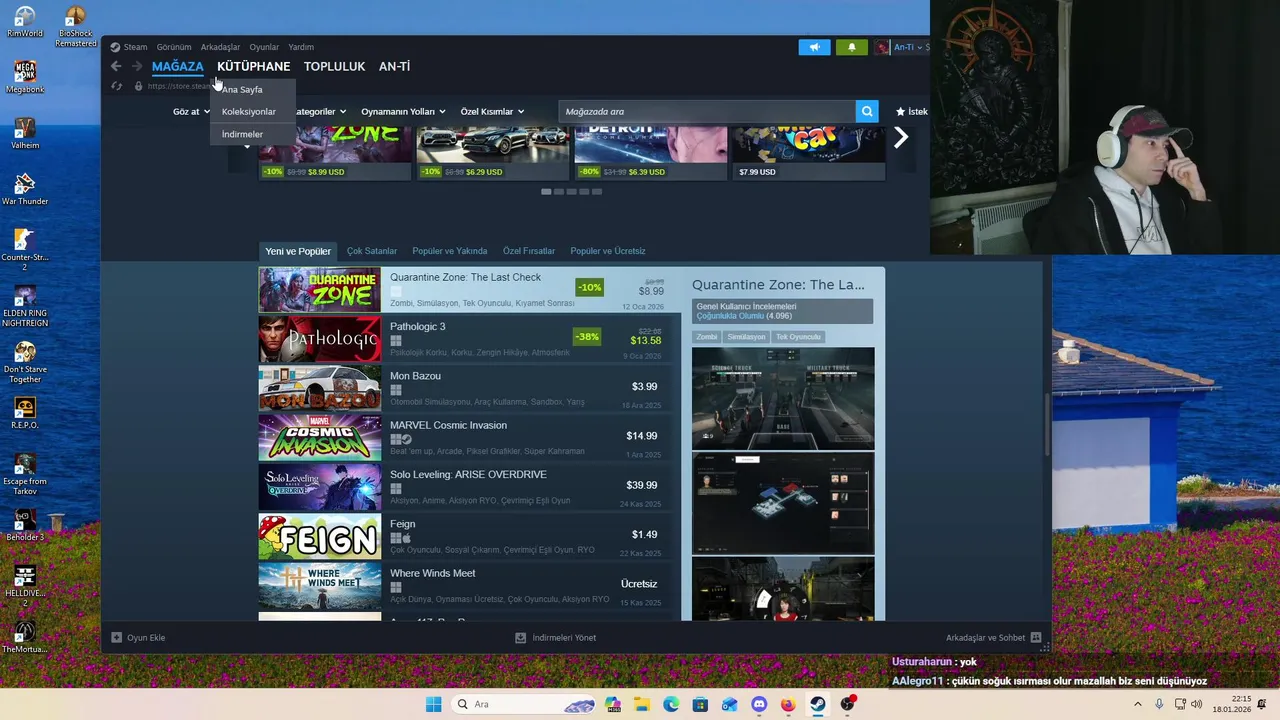Open Megabonk desktop shortcut

[x=25, y=78]
